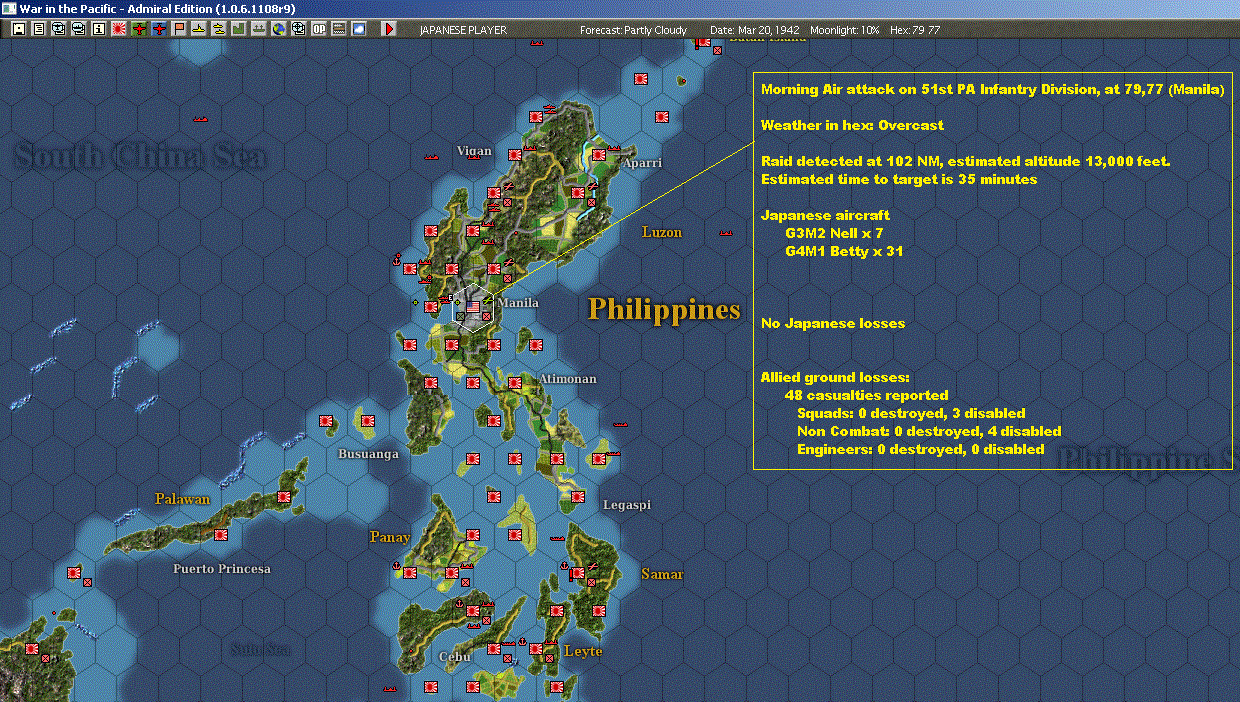Select the Japanese flag unit directly above Busuanga
The height and width of the screenshot is (702, 1240).
point(368,421)
